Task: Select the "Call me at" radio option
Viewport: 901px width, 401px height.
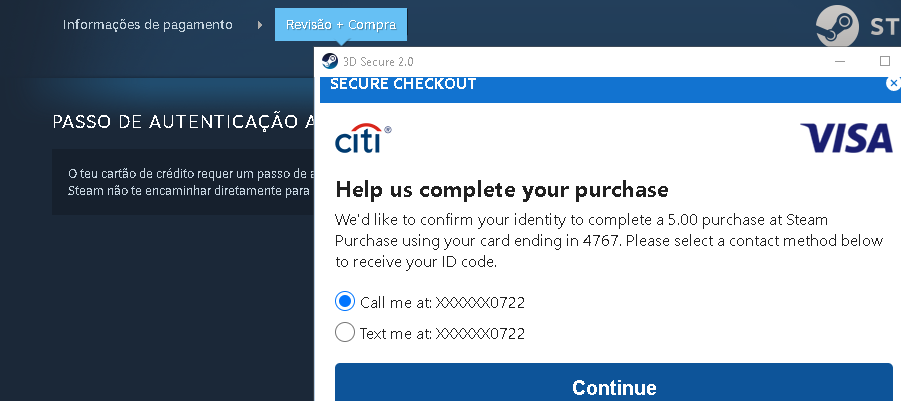Action: pos(345,302)
